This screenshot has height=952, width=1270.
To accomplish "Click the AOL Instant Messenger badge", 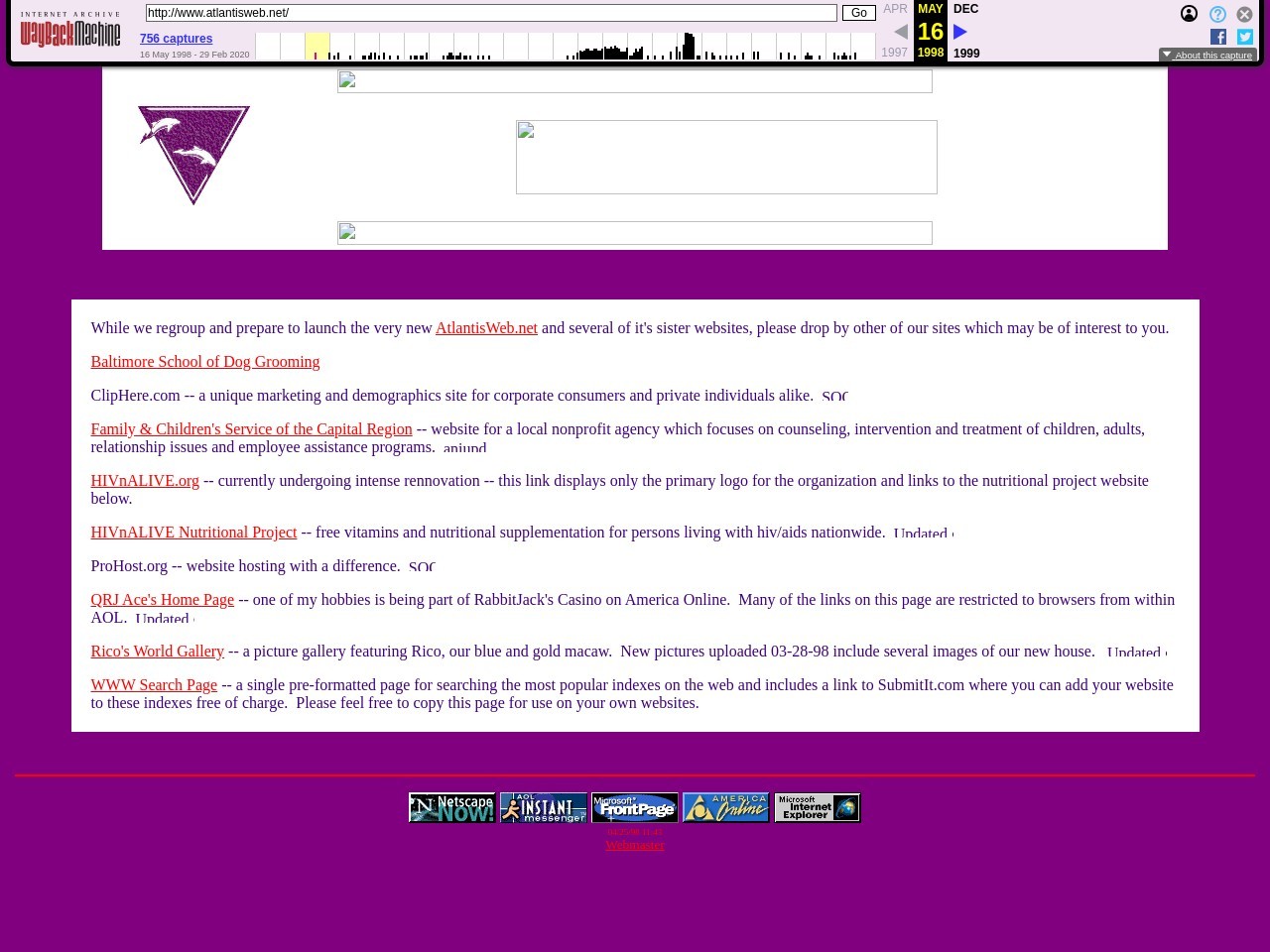I will click(543, 808).
